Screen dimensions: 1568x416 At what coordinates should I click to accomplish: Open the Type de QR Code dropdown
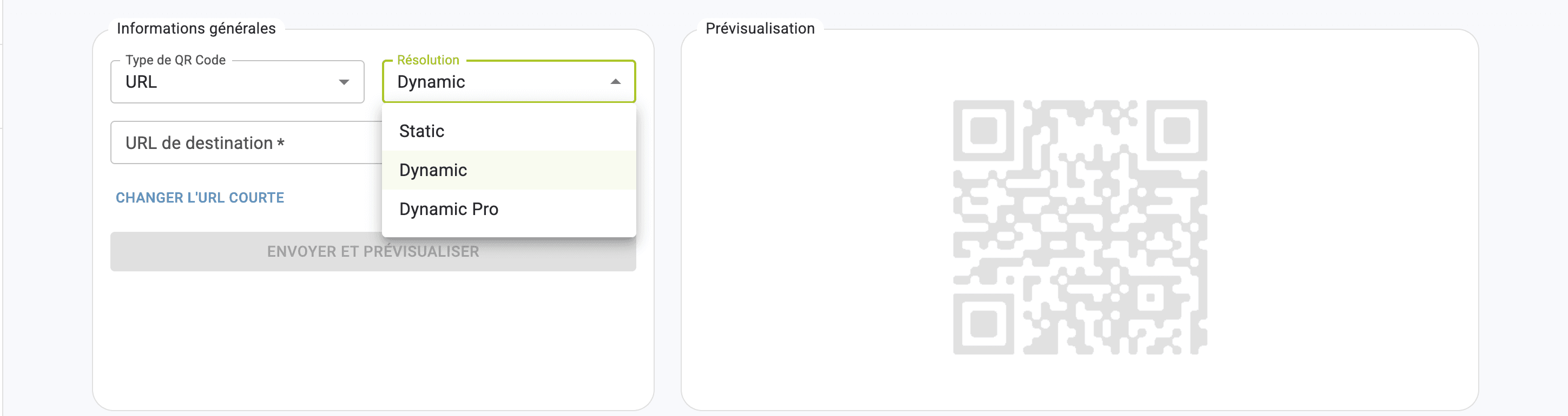pos(237,82)
